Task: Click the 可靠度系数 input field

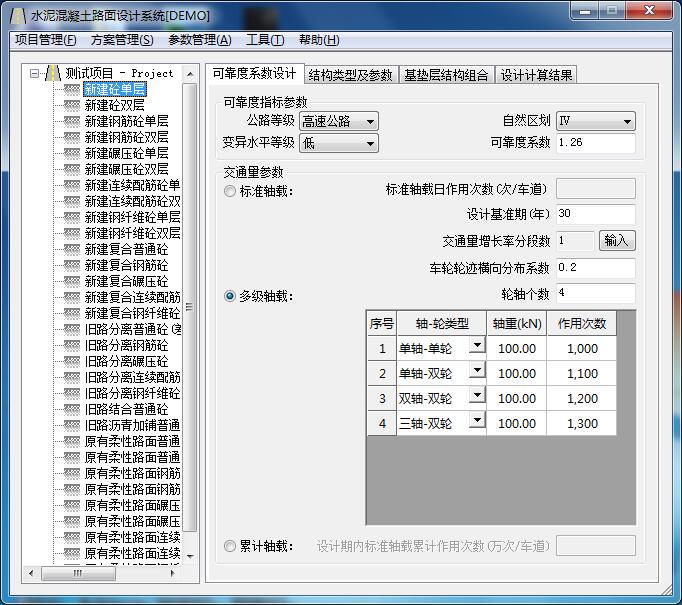Action: (595, 143)
